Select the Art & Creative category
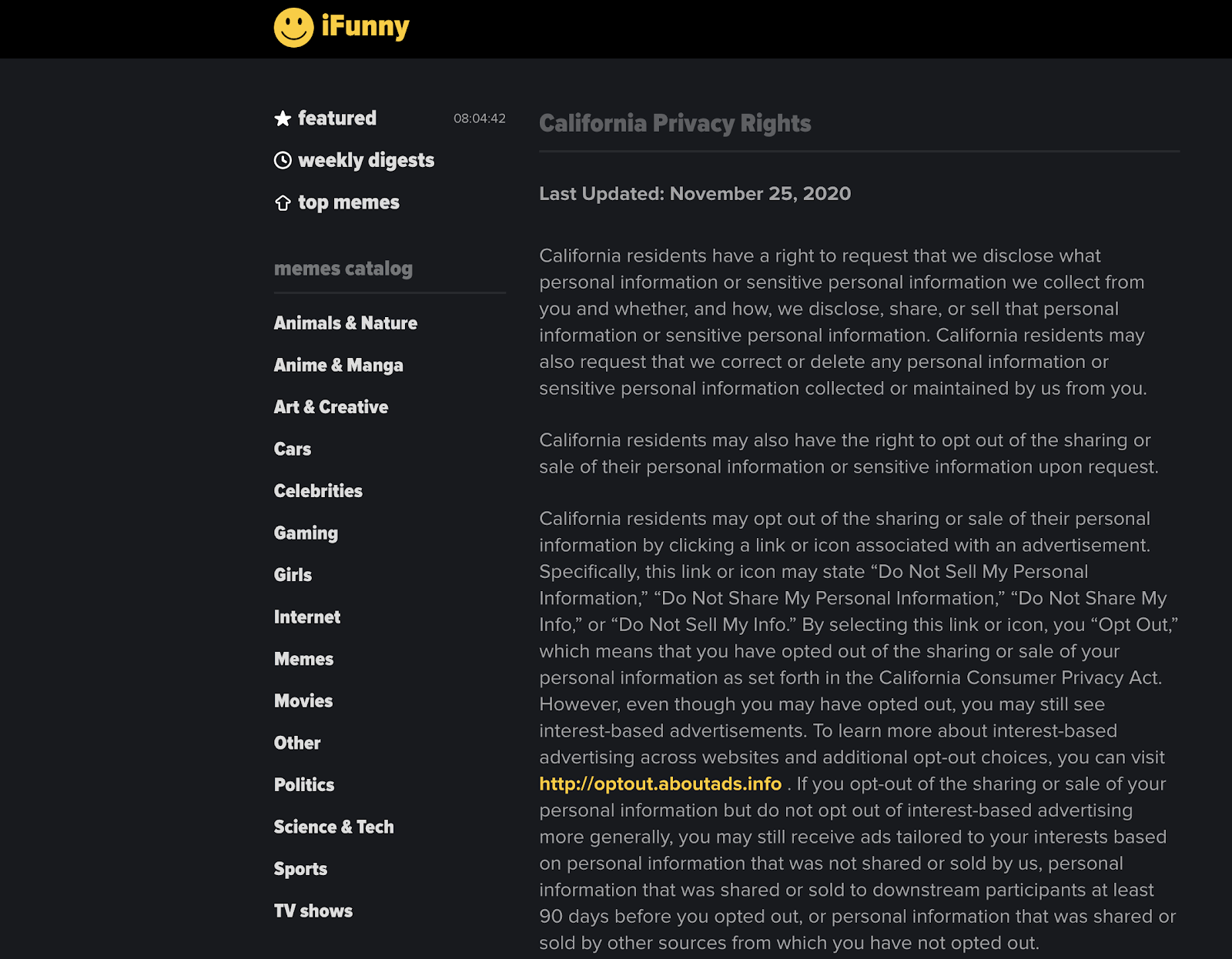1232x959 pixels. tap(331, 406)
